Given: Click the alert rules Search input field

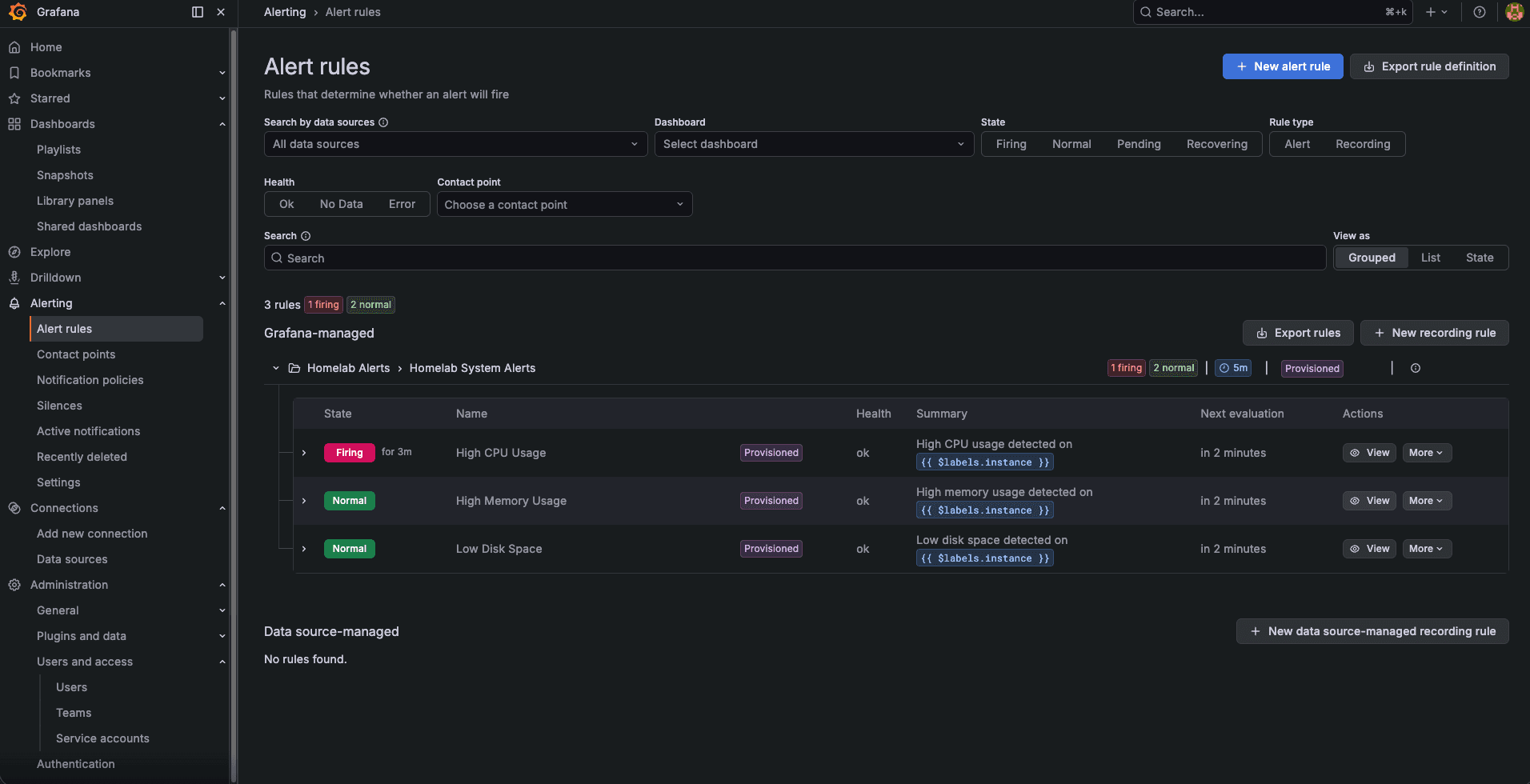Looking at the screenshot, I should point(795,258).
